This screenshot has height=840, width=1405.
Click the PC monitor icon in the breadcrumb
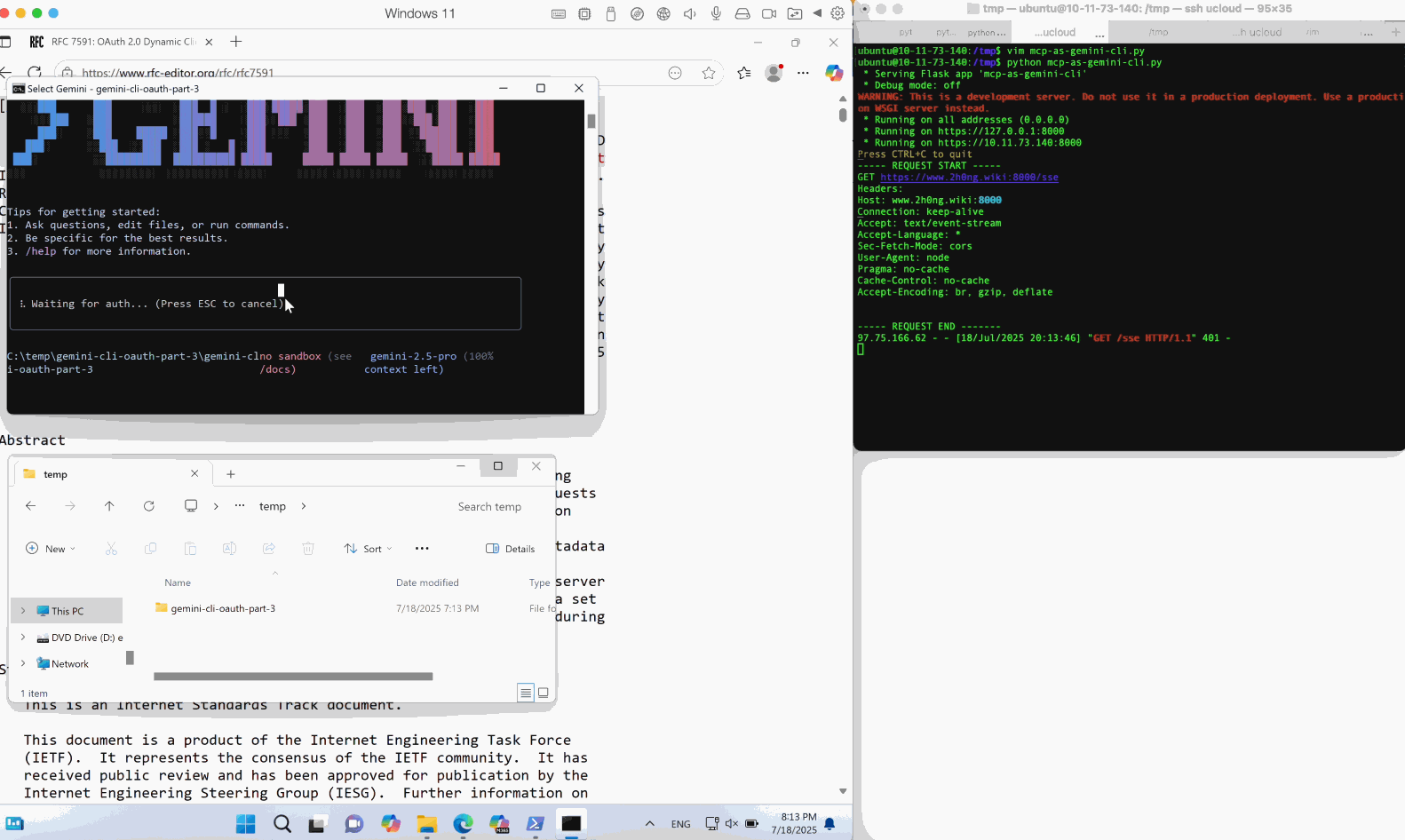(x=191, y=506)
